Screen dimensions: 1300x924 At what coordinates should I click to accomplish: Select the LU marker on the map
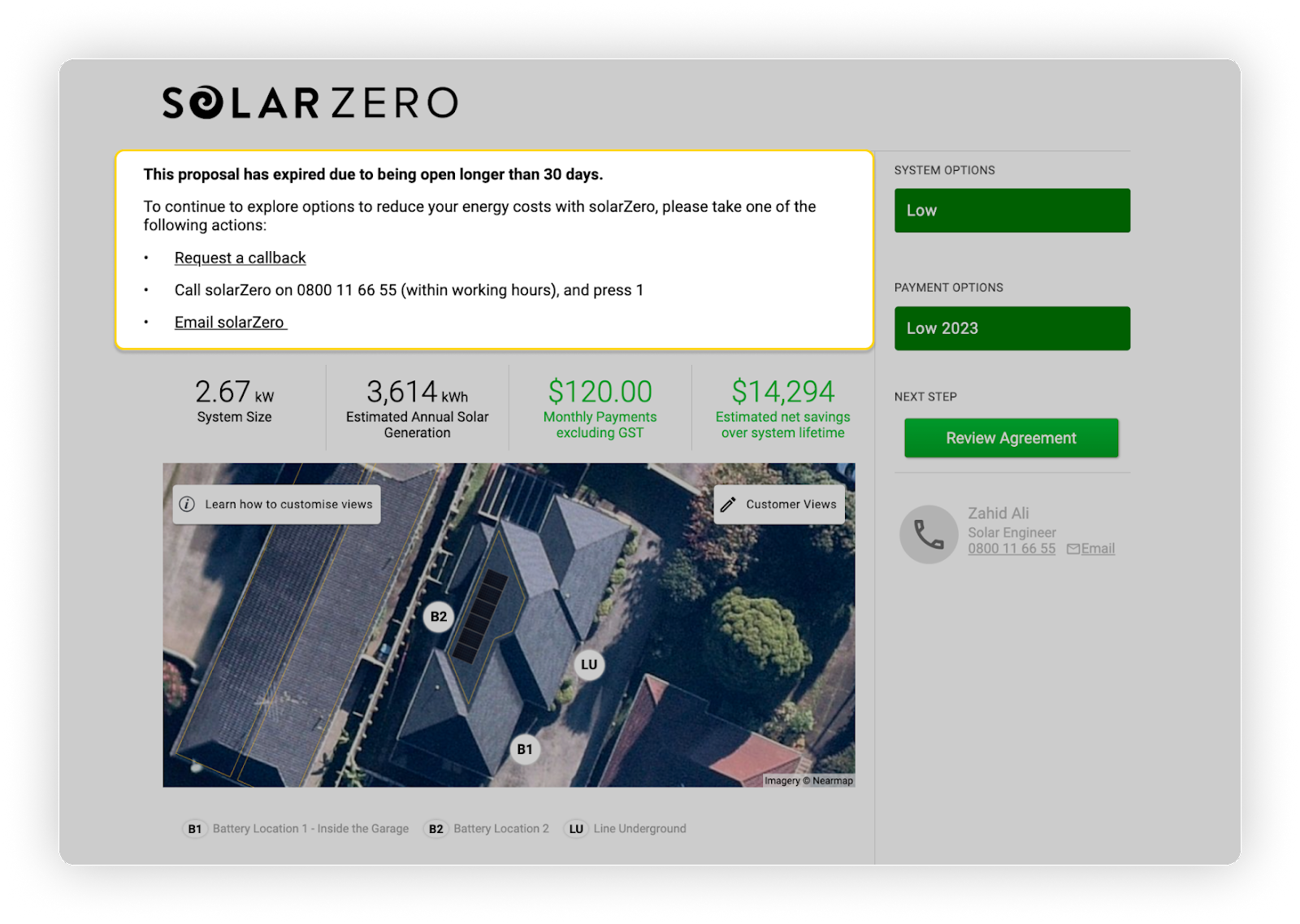589,665
